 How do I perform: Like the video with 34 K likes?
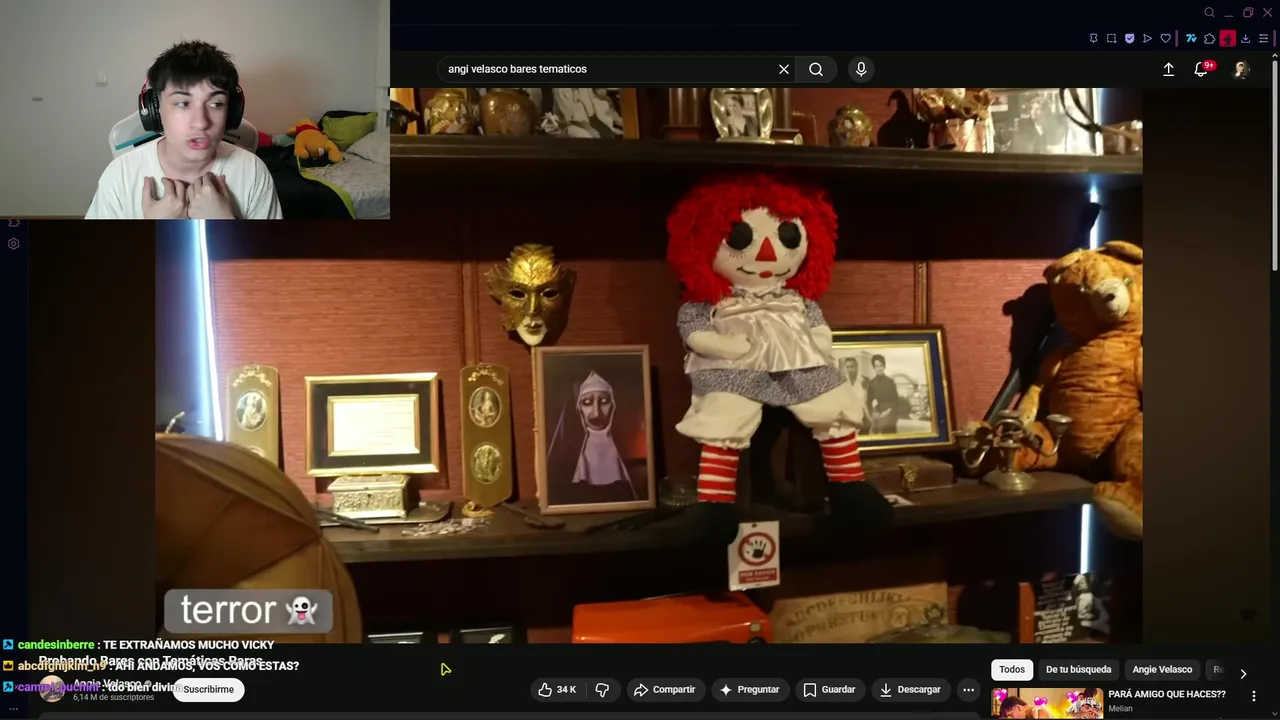coord(557,689)
